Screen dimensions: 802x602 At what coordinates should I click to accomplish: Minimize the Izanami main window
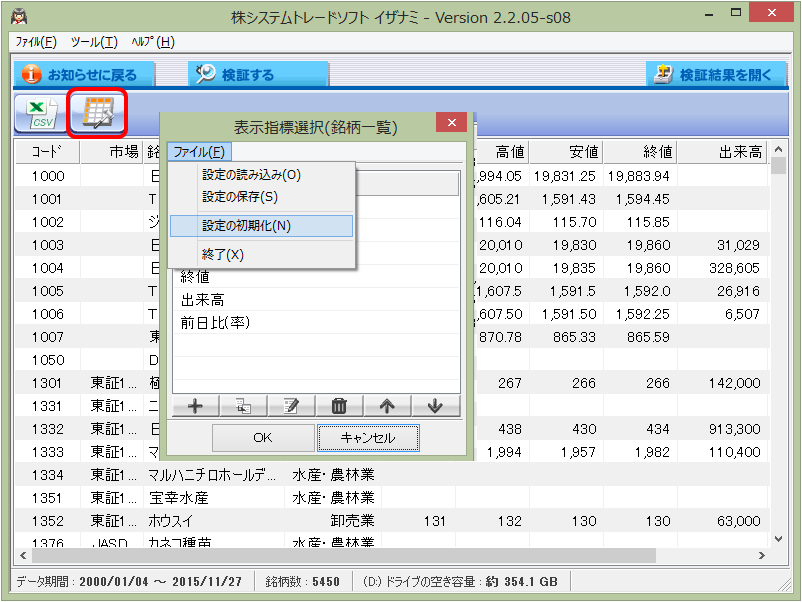point(709,15)
